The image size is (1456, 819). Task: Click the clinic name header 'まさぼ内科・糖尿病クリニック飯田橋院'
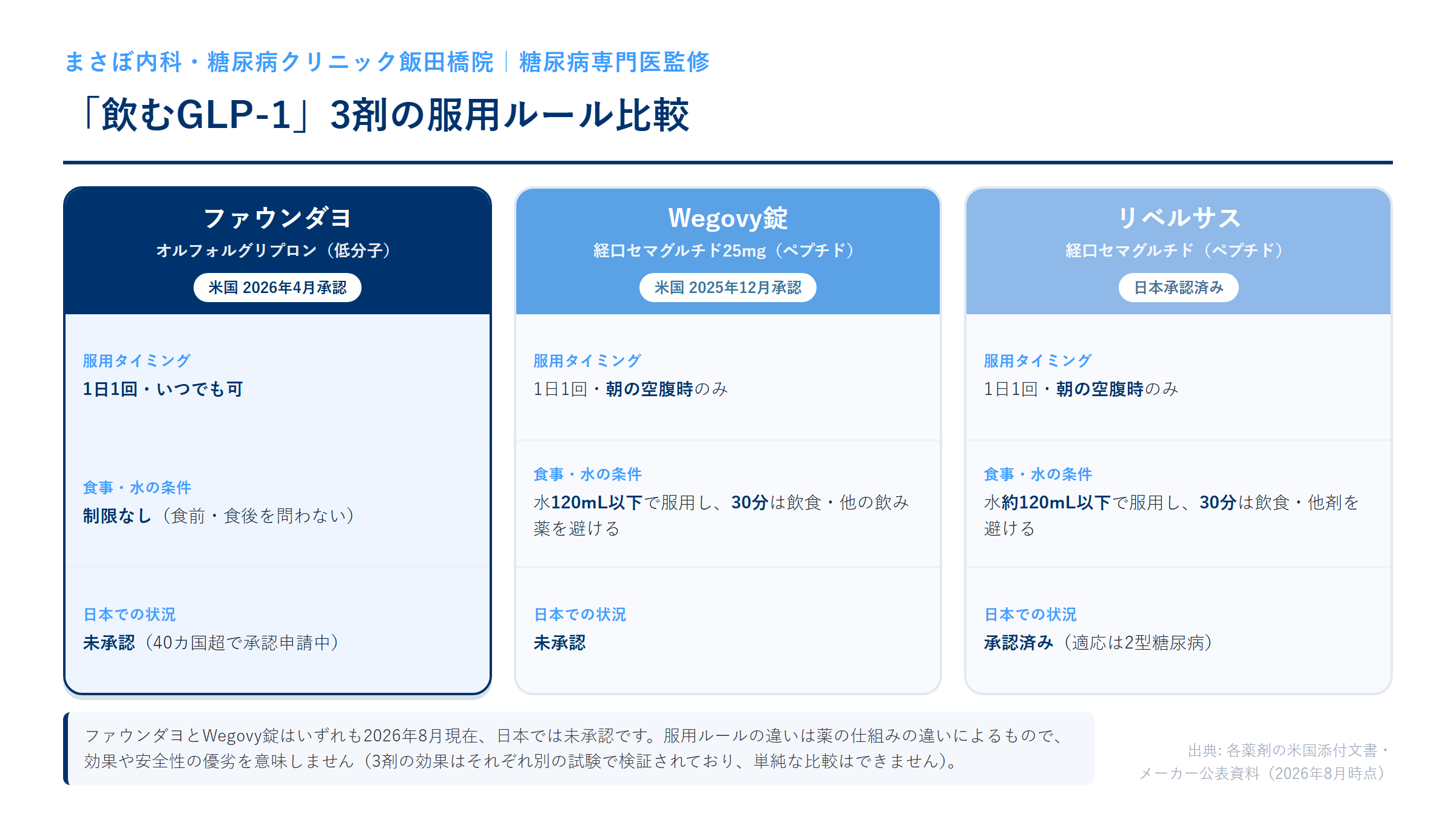pos(279,62)
